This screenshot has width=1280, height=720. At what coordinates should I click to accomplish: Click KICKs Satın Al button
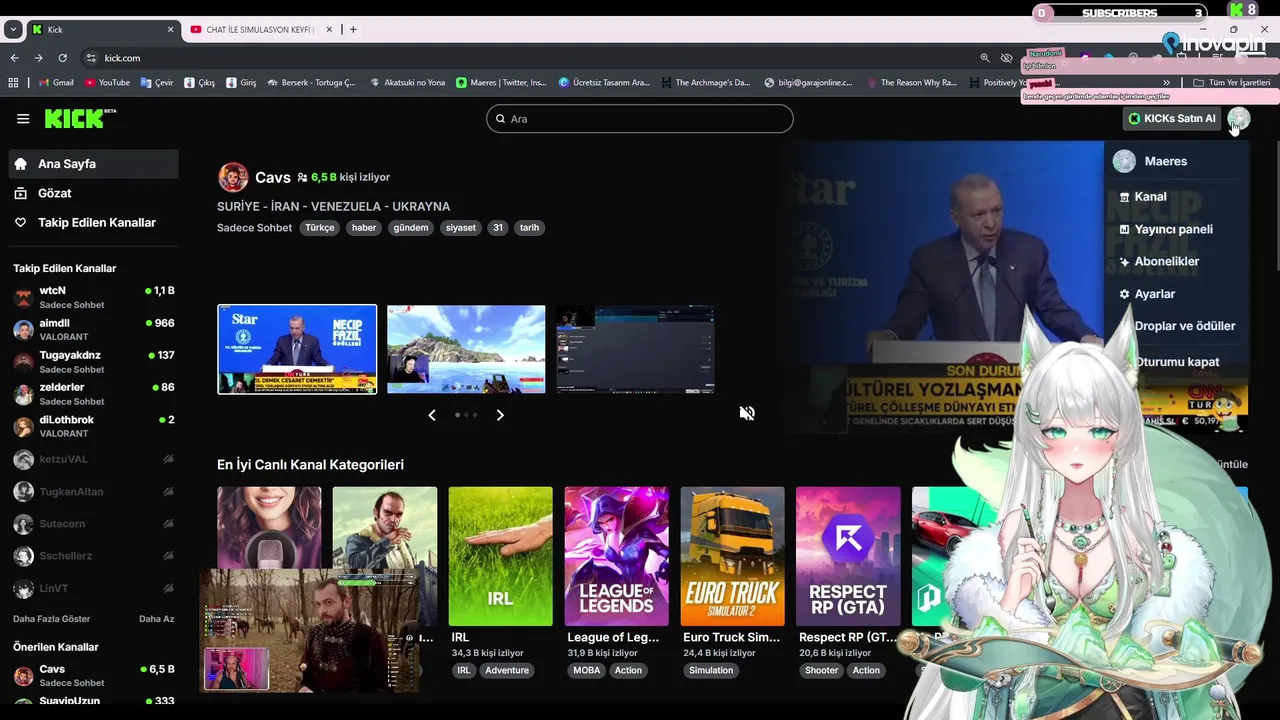pos(1172,119)
